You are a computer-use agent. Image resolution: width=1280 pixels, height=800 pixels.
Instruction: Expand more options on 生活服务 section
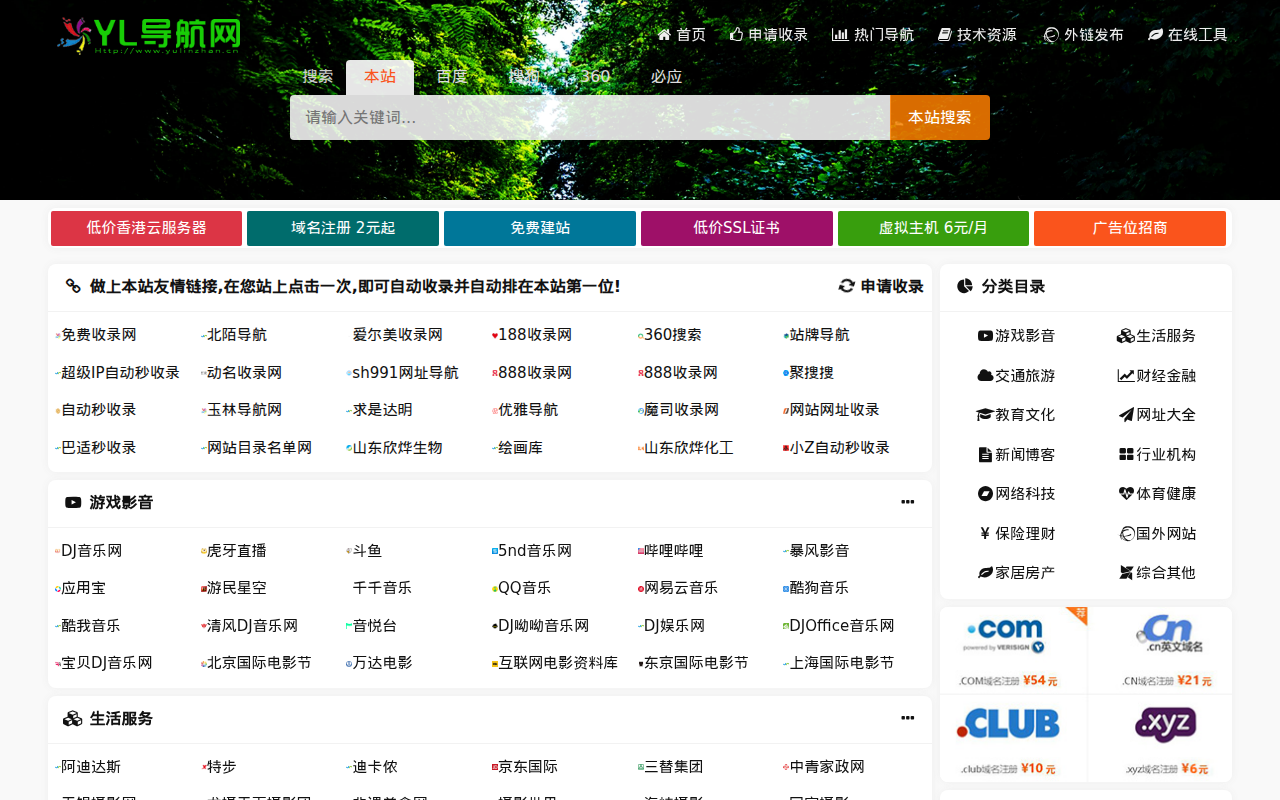(907, 717)
